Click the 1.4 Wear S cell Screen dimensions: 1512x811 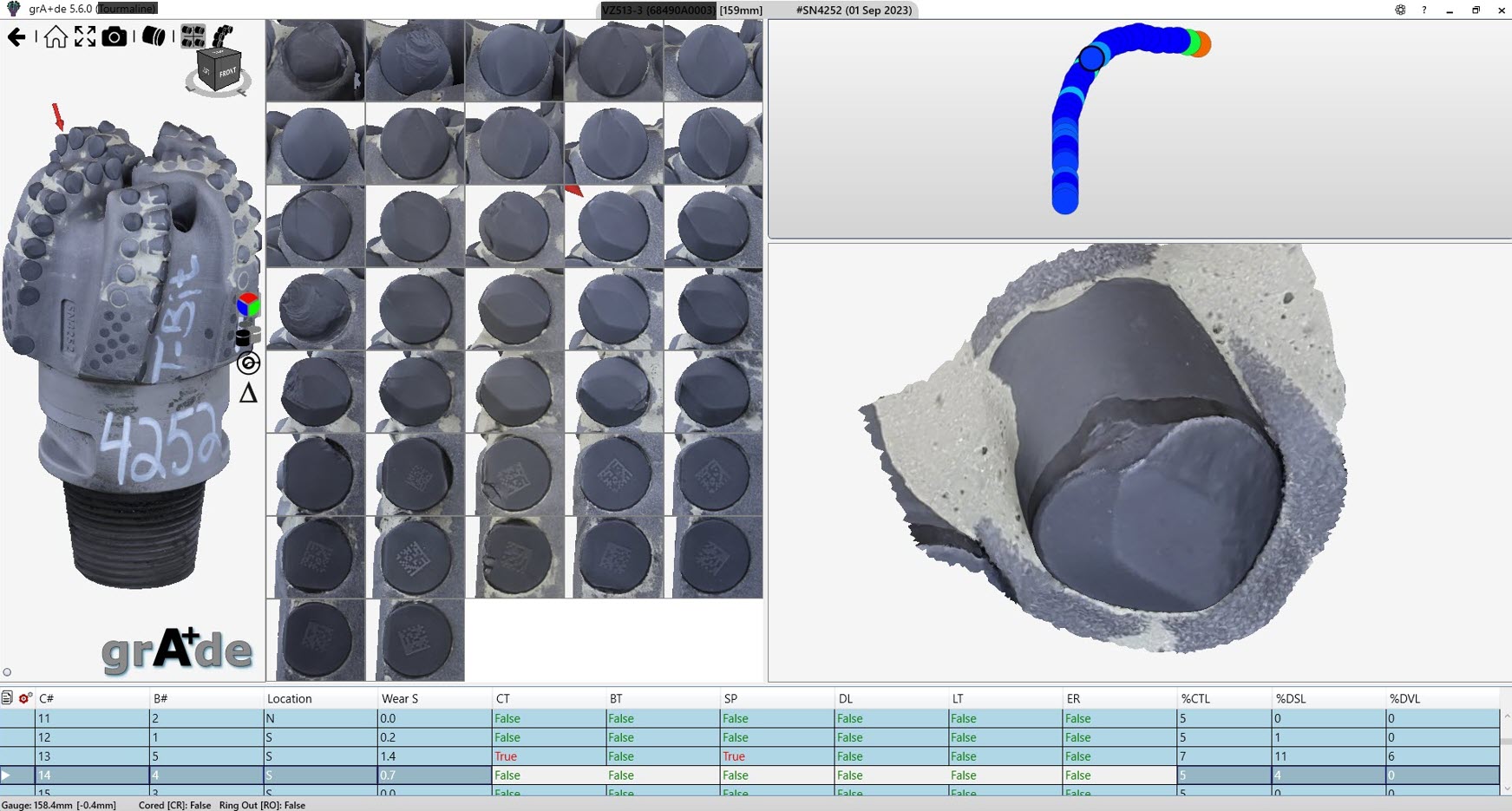pyautogui.click(x=435, y=756)
